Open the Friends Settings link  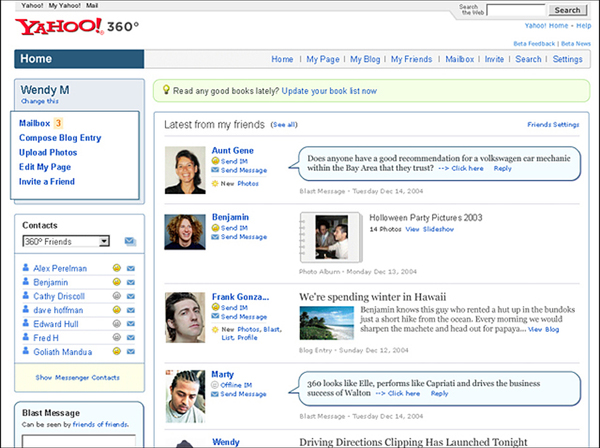click(553, 125)
